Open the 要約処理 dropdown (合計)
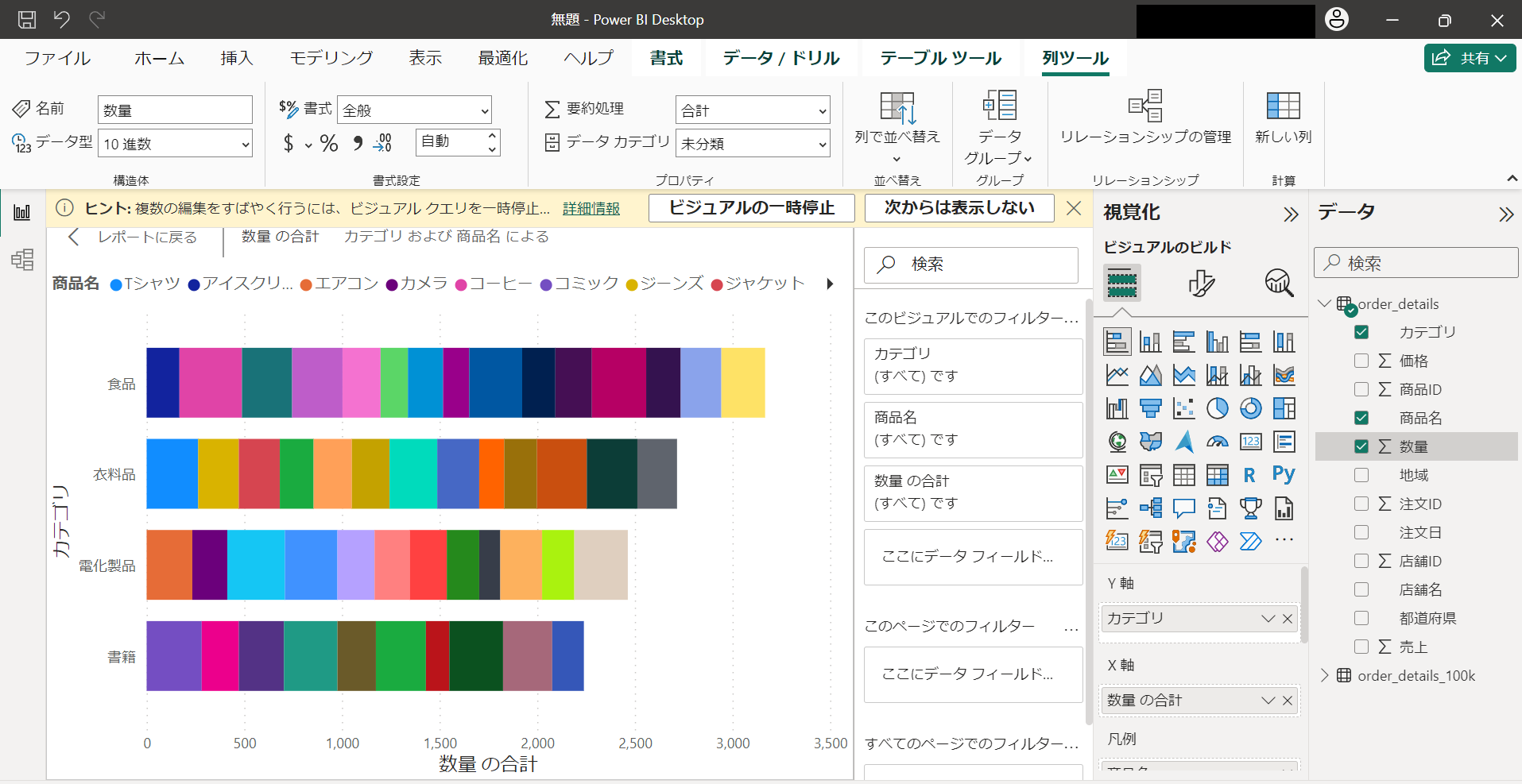This screenshot has width=1522, height=784. click(x=753, y=110)
